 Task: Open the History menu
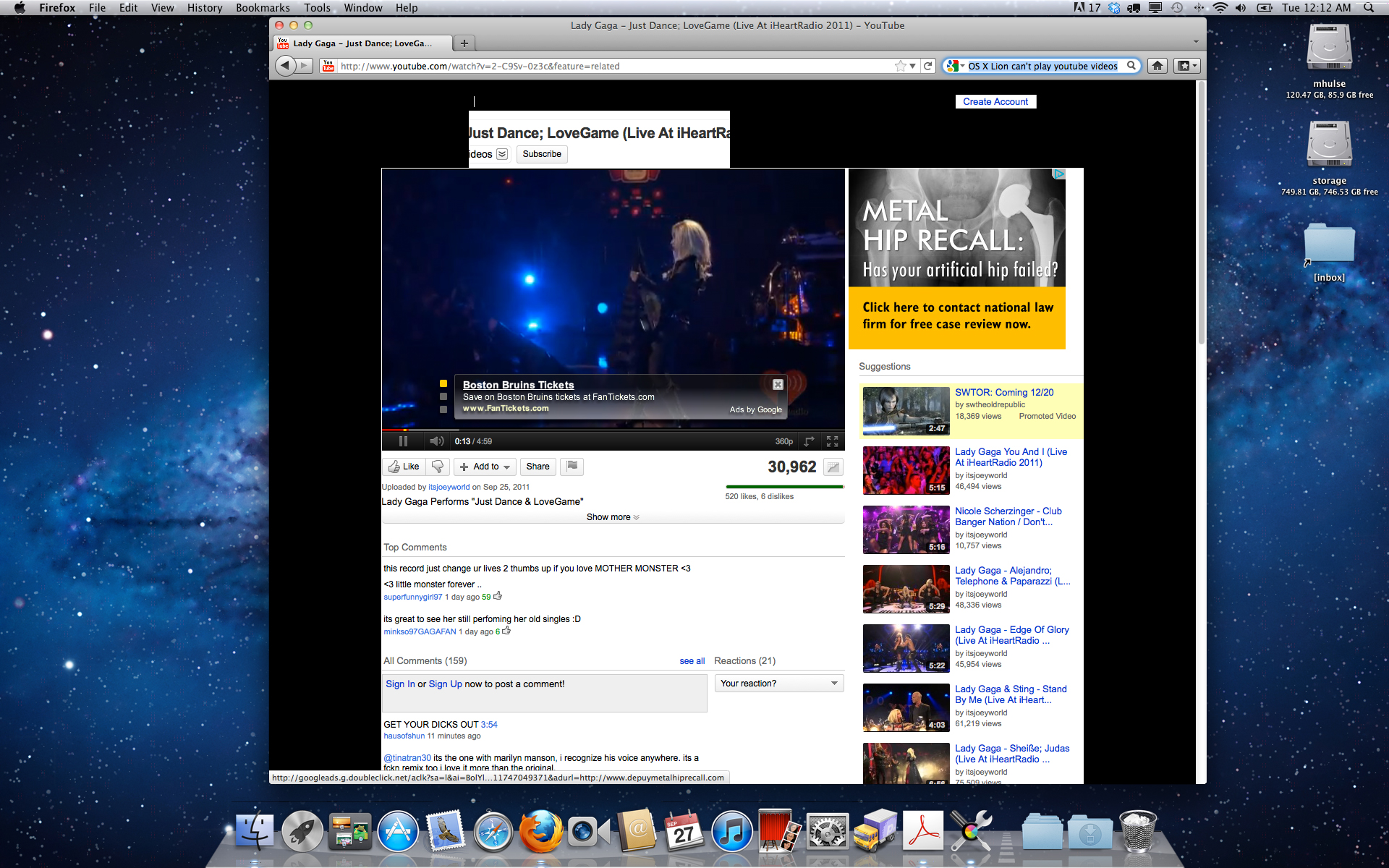point(205,8)
